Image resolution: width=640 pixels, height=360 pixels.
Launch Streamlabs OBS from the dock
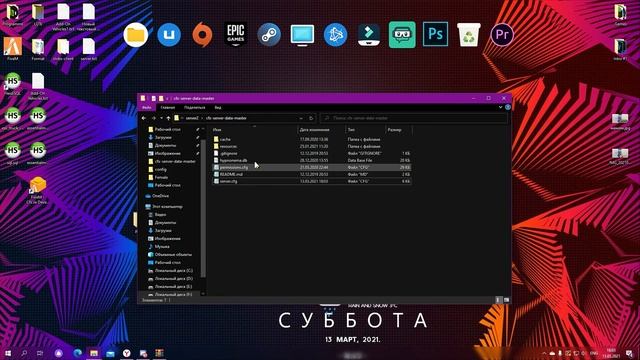point(402,35)
